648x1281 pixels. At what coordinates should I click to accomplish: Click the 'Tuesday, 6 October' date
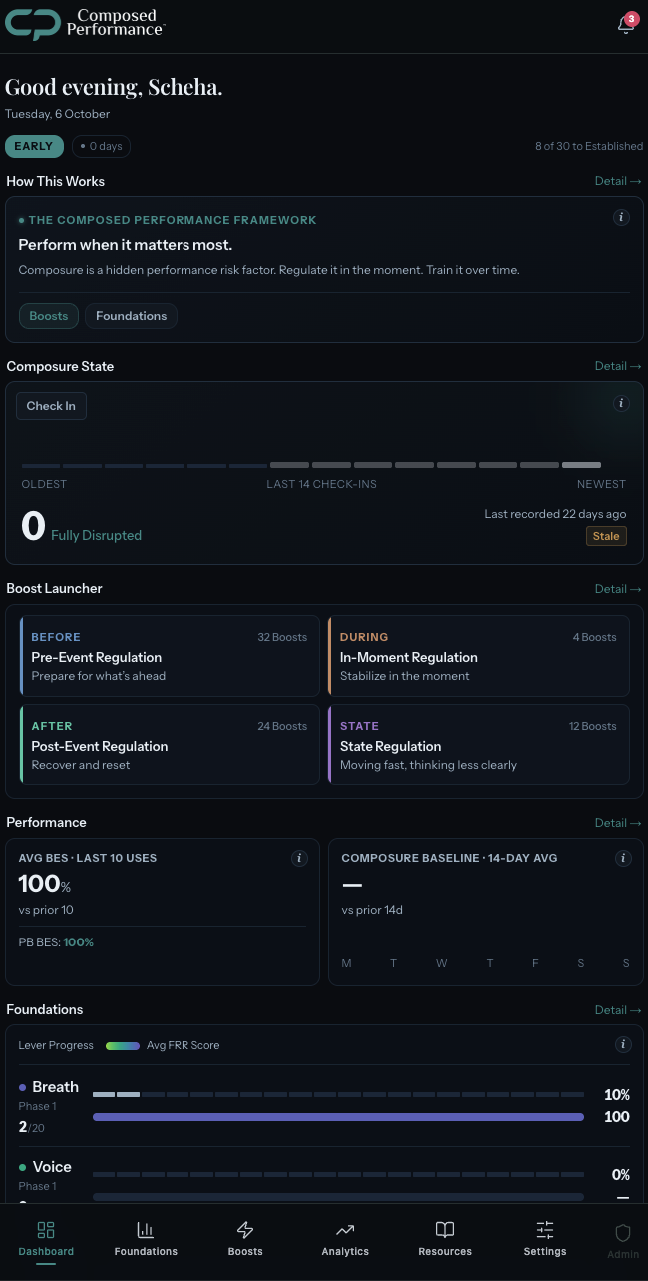[x=58, y=114]
